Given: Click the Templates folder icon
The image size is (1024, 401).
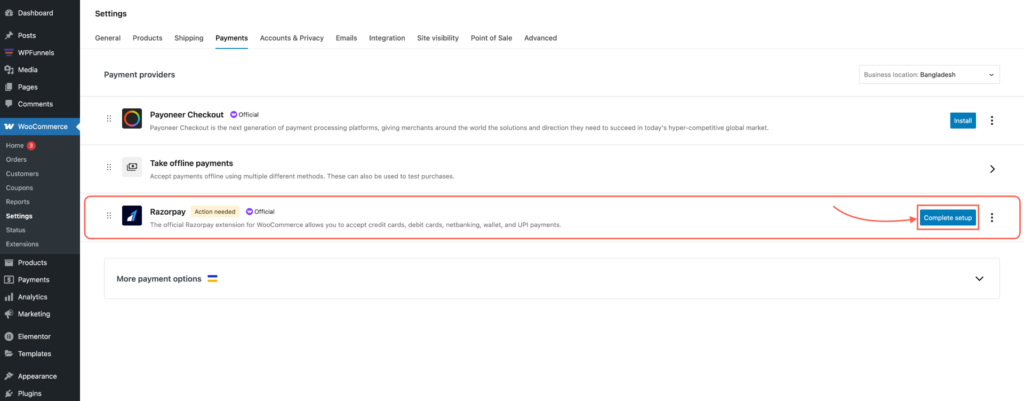Looking at the screenshot, I should click(x=9, y=353).
